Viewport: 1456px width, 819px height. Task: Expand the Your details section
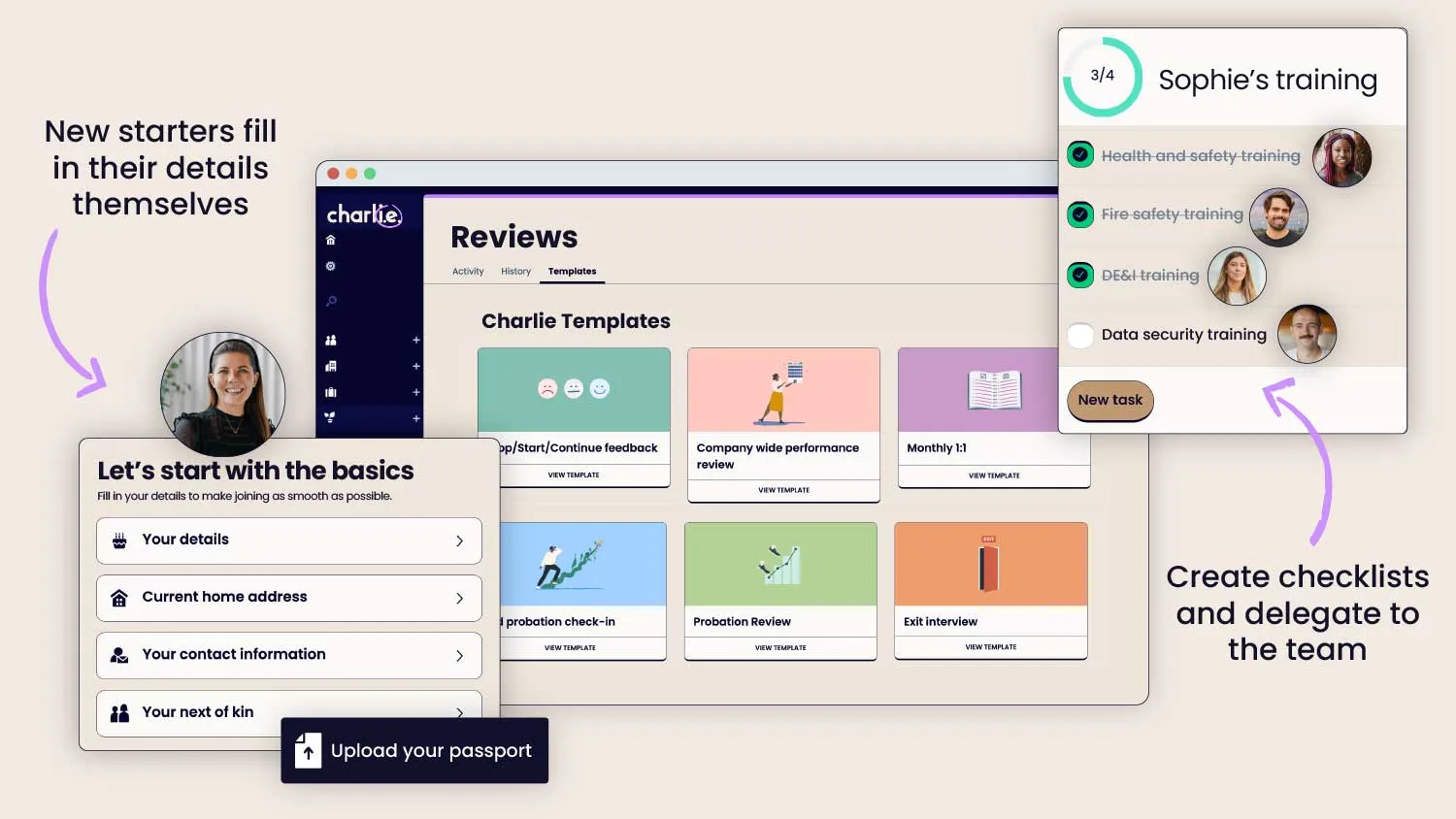[288, 541]
